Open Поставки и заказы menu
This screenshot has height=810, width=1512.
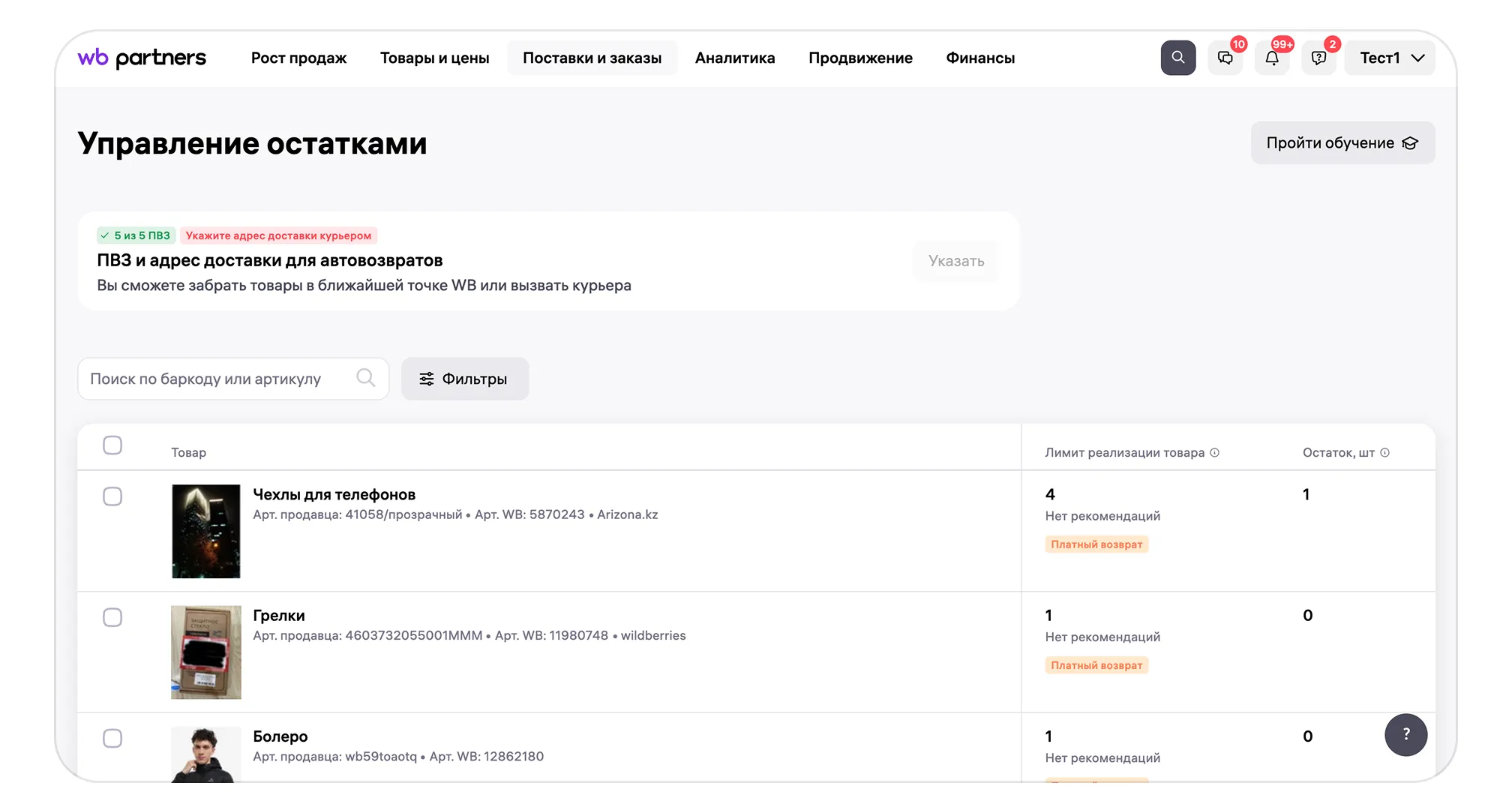coord(592,58)
